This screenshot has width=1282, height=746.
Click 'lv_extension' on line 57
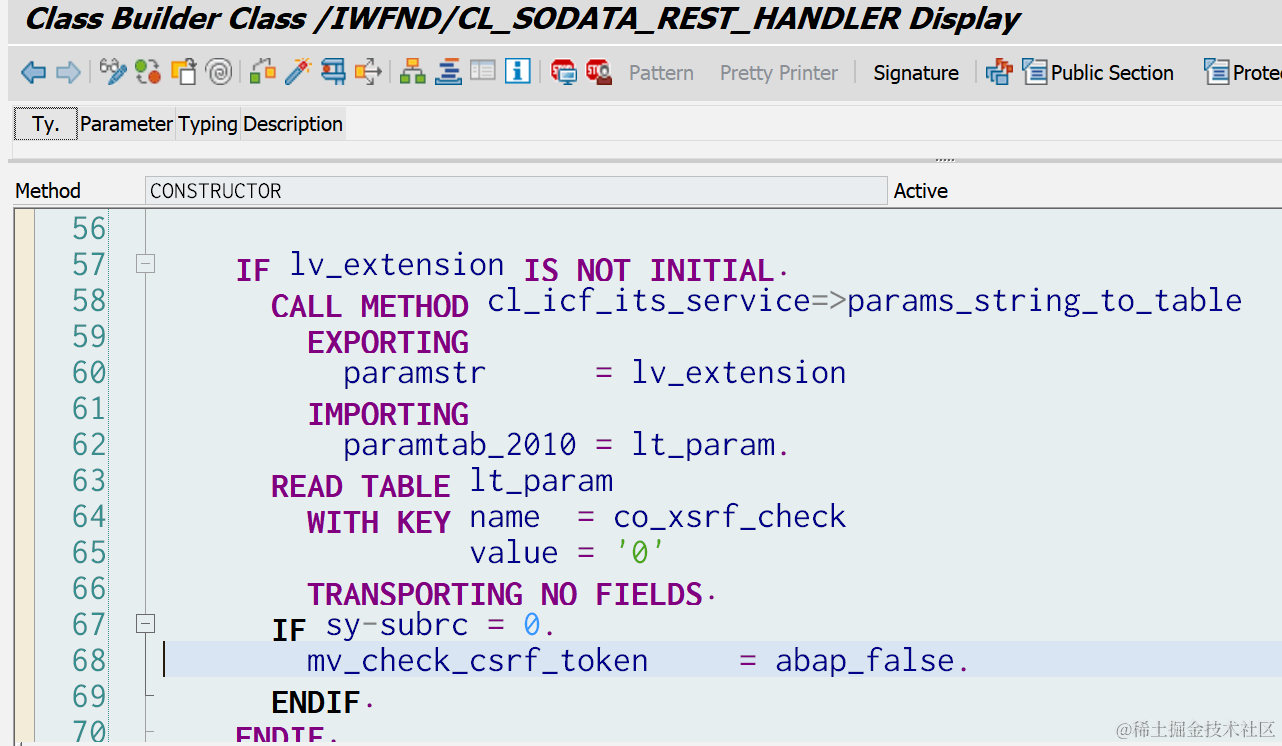pyautogui.click(x=397, y=265)
